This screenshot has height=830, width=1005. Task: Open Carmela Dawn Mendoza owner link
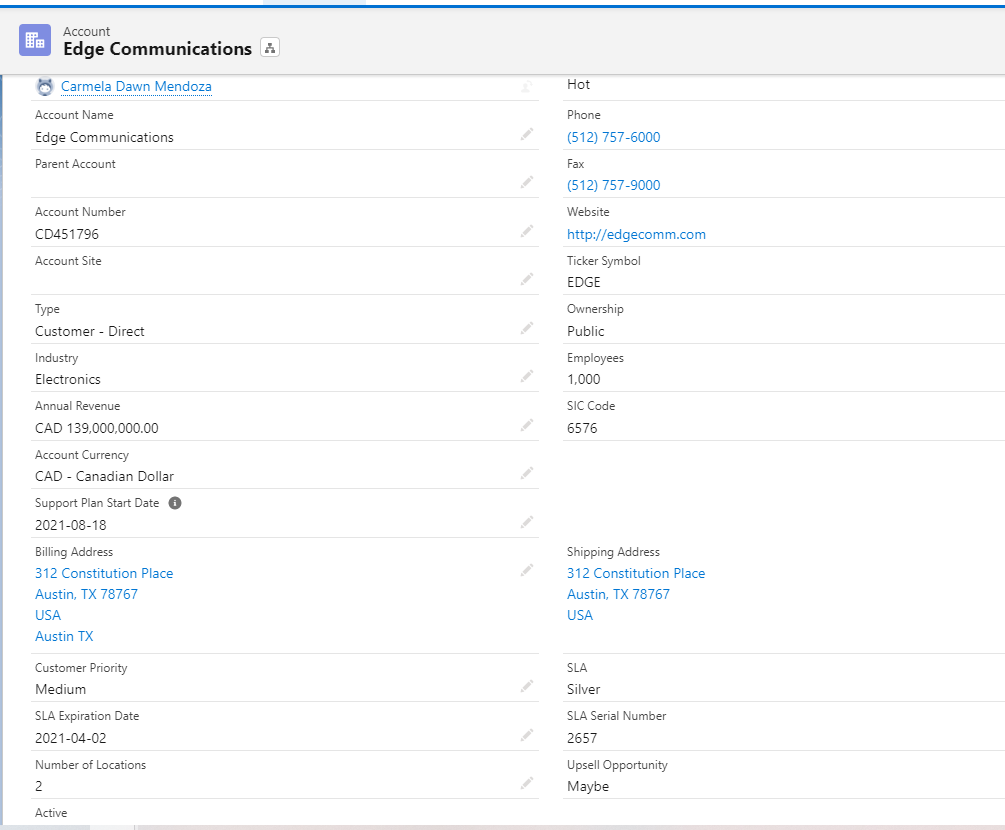click(136, 87)
